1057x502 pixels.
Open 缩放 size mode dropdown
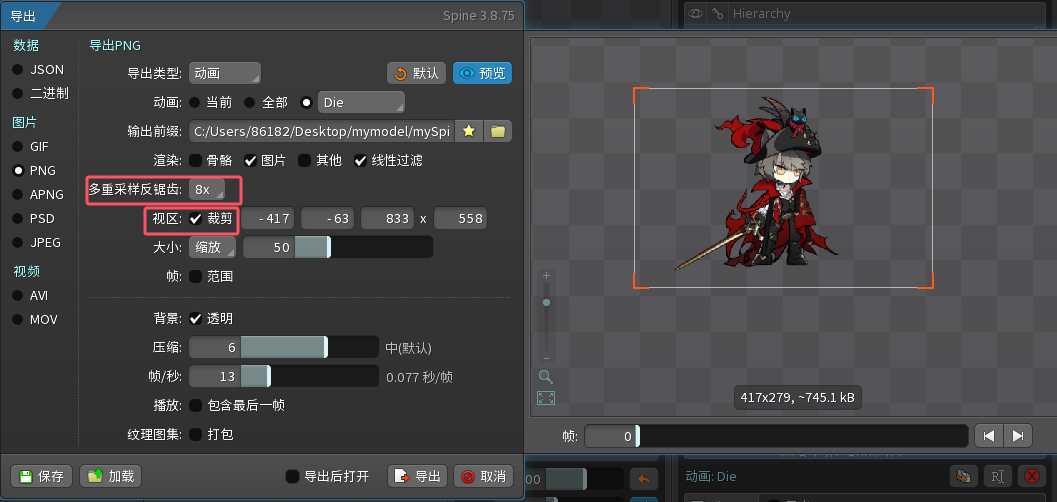pos(212,247)
